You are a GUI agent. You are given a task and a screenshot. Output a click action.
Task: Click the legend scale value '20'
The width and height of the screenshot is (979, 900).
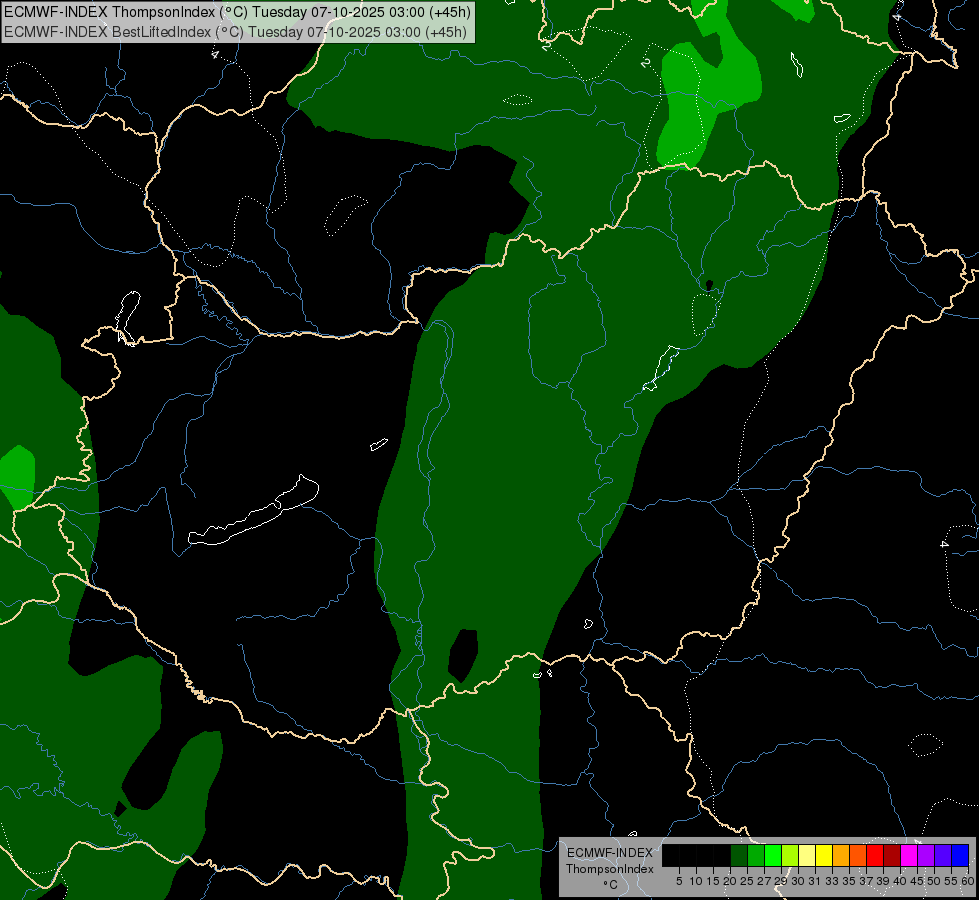point(731,881)
